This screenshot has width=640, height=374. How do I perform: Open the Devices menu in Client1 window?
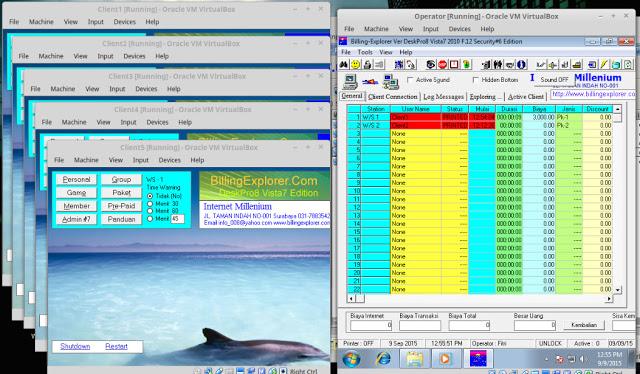(x=124, y=22)
